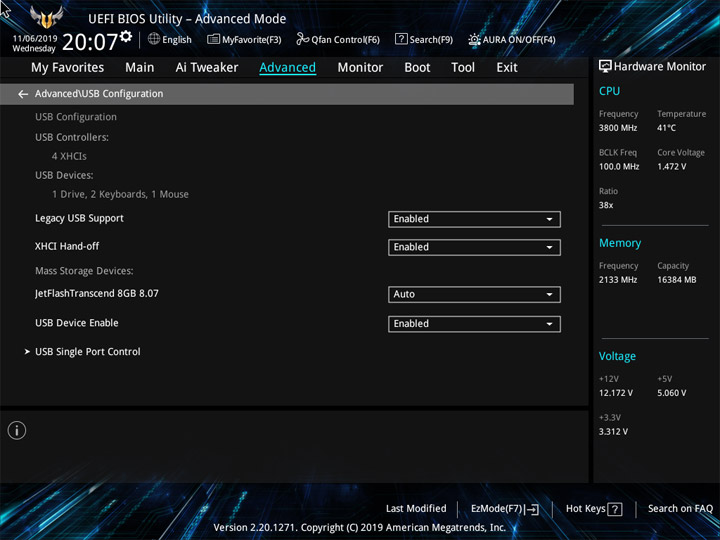Screen dimensions: 720x540
Task: Click the 100.0 MHz BCLK value
Action: tap(619, 167)
